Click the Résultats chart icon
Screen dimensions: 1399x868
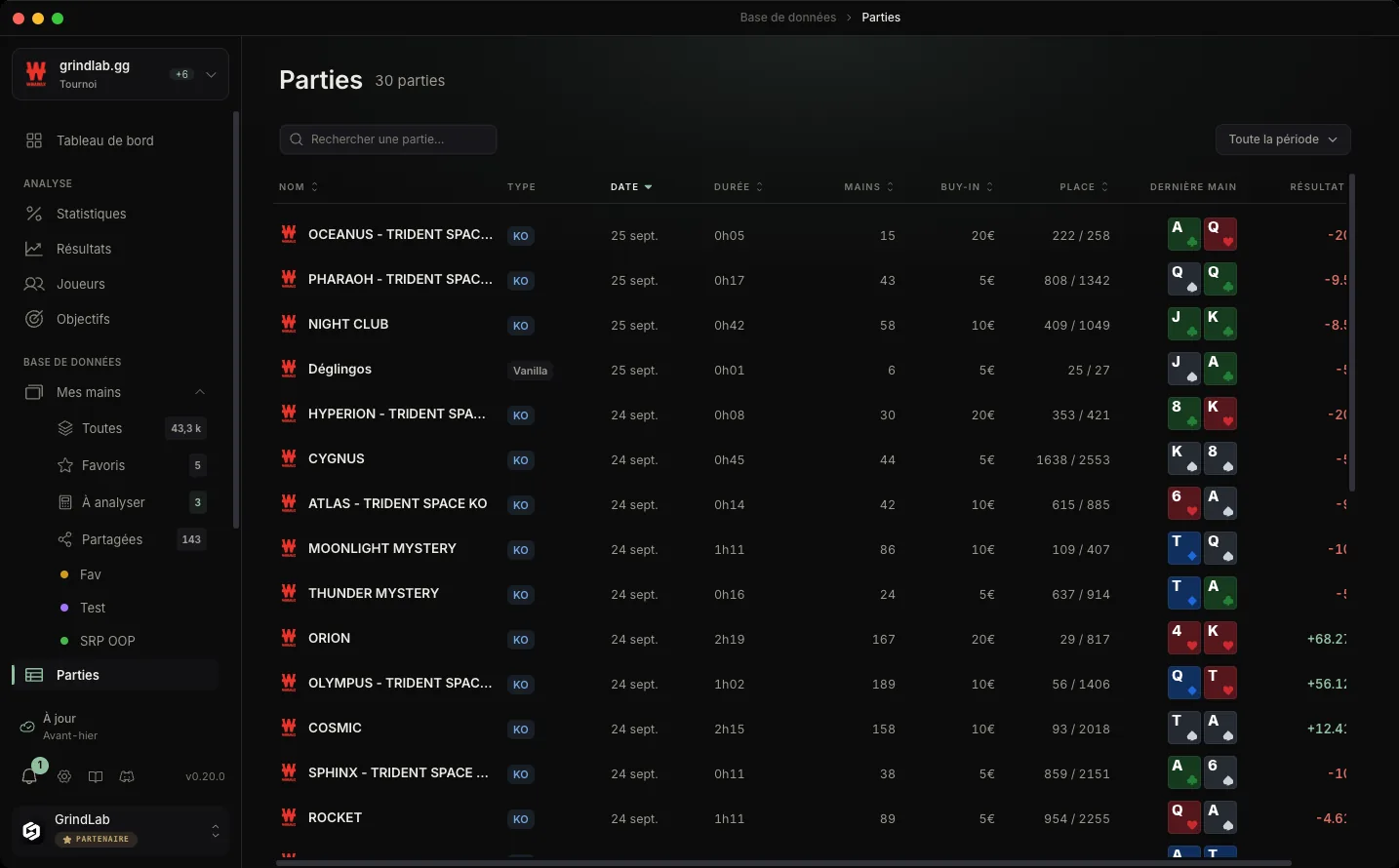click(x=34, y=249)
